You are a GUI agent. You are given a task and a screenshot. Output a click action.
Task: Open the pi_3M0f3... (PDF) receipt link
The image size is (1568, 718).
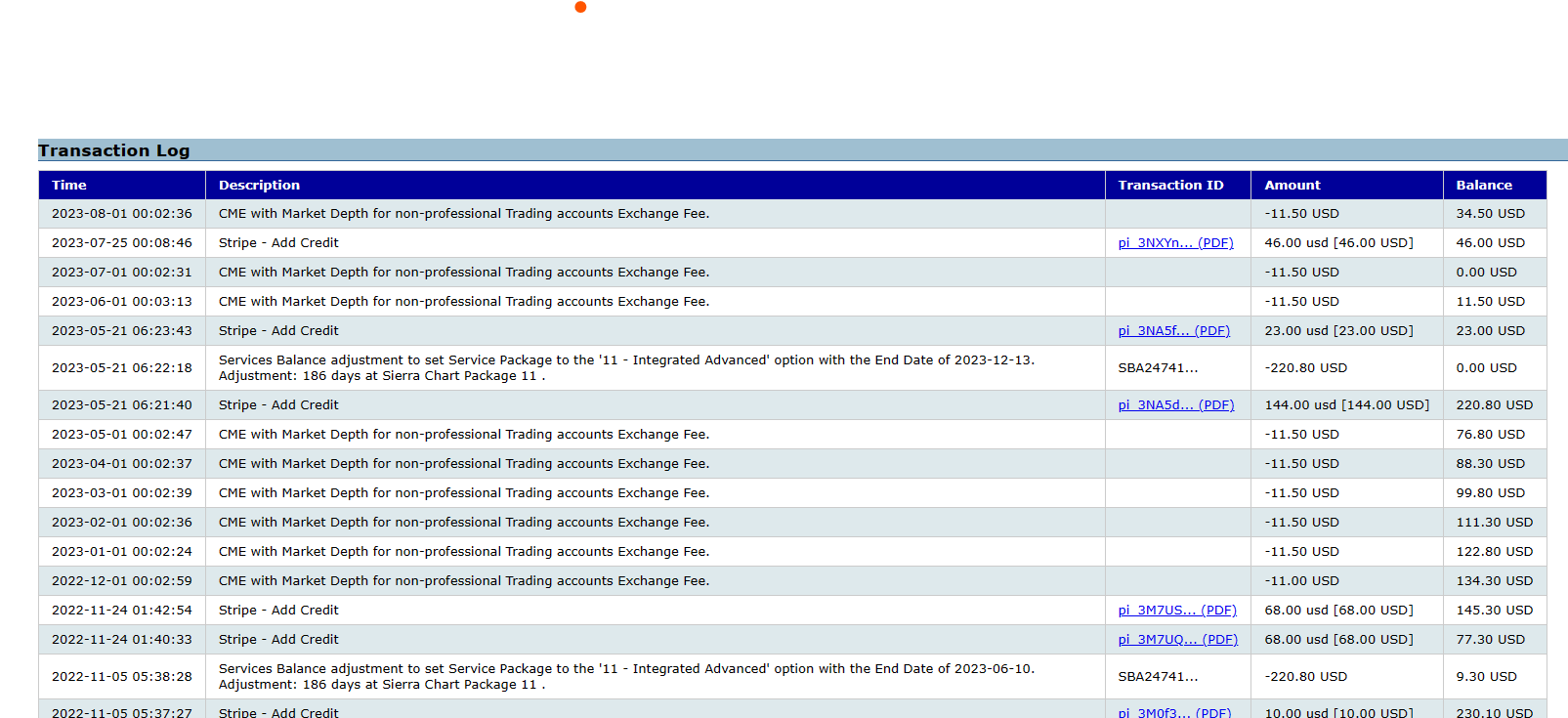coord(1174,713)
